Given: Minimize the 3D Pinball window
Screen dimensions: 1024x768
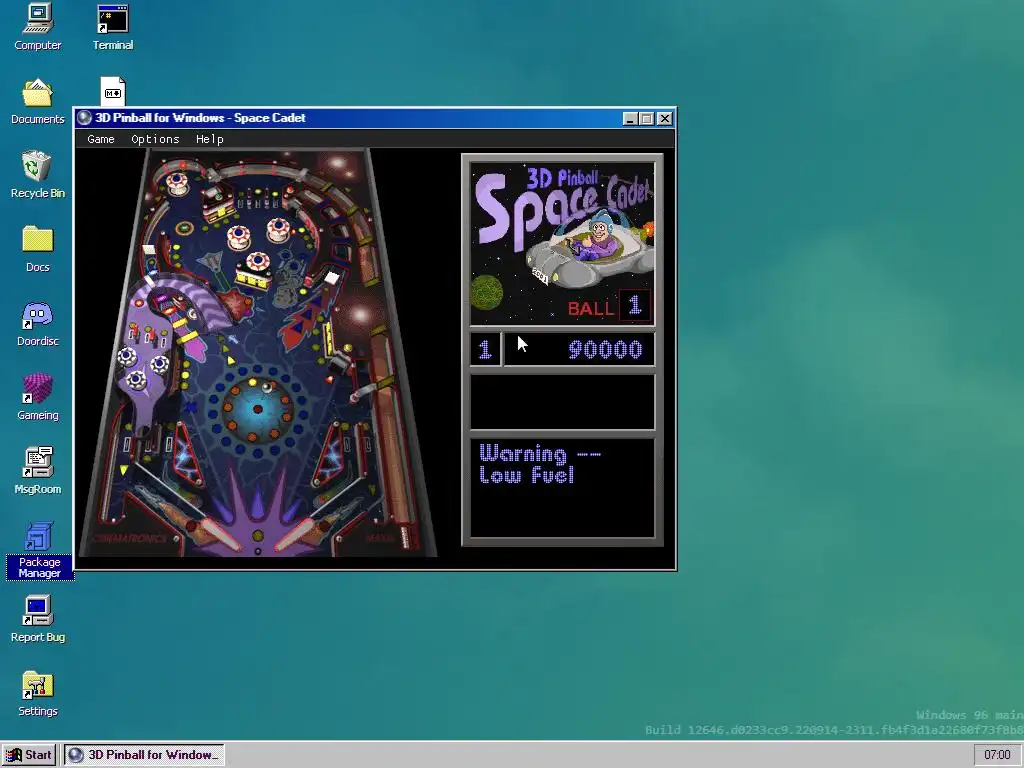Looking at the screenshot, I should point(630,118).
